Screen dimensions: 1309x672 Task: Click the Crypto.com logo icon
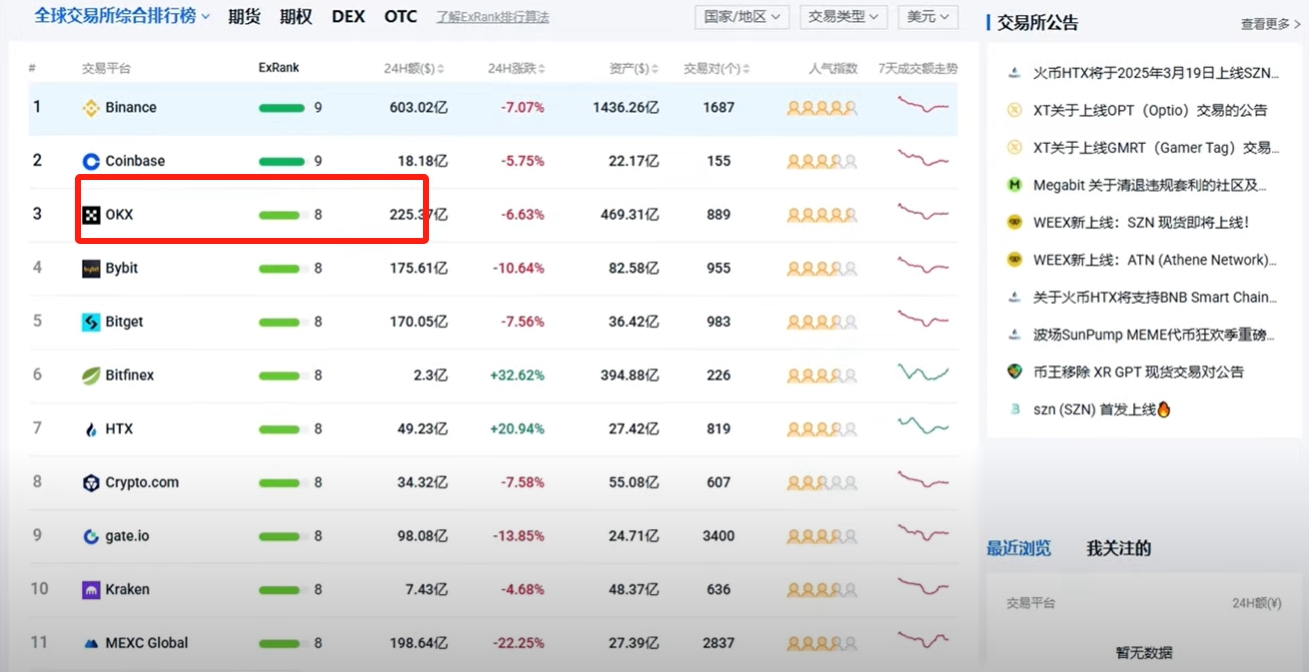coord(91,483)
